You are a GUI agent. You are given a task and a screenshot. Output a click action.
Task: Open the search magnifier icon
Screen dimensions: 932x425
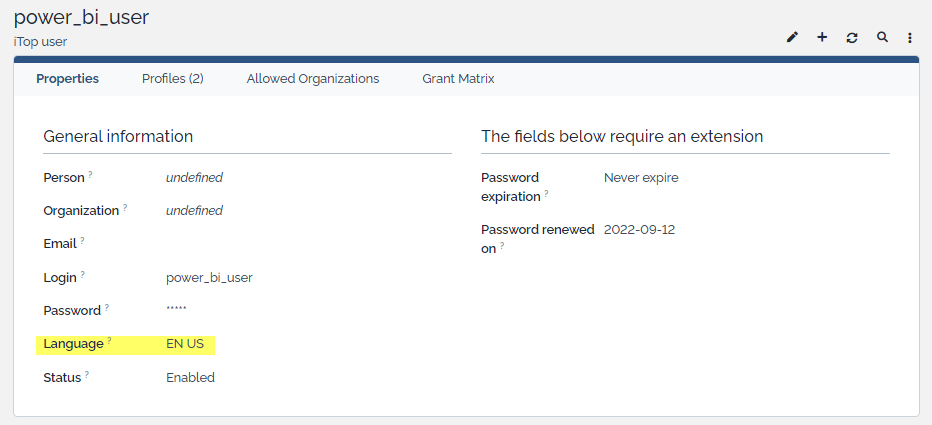(882, 37)
